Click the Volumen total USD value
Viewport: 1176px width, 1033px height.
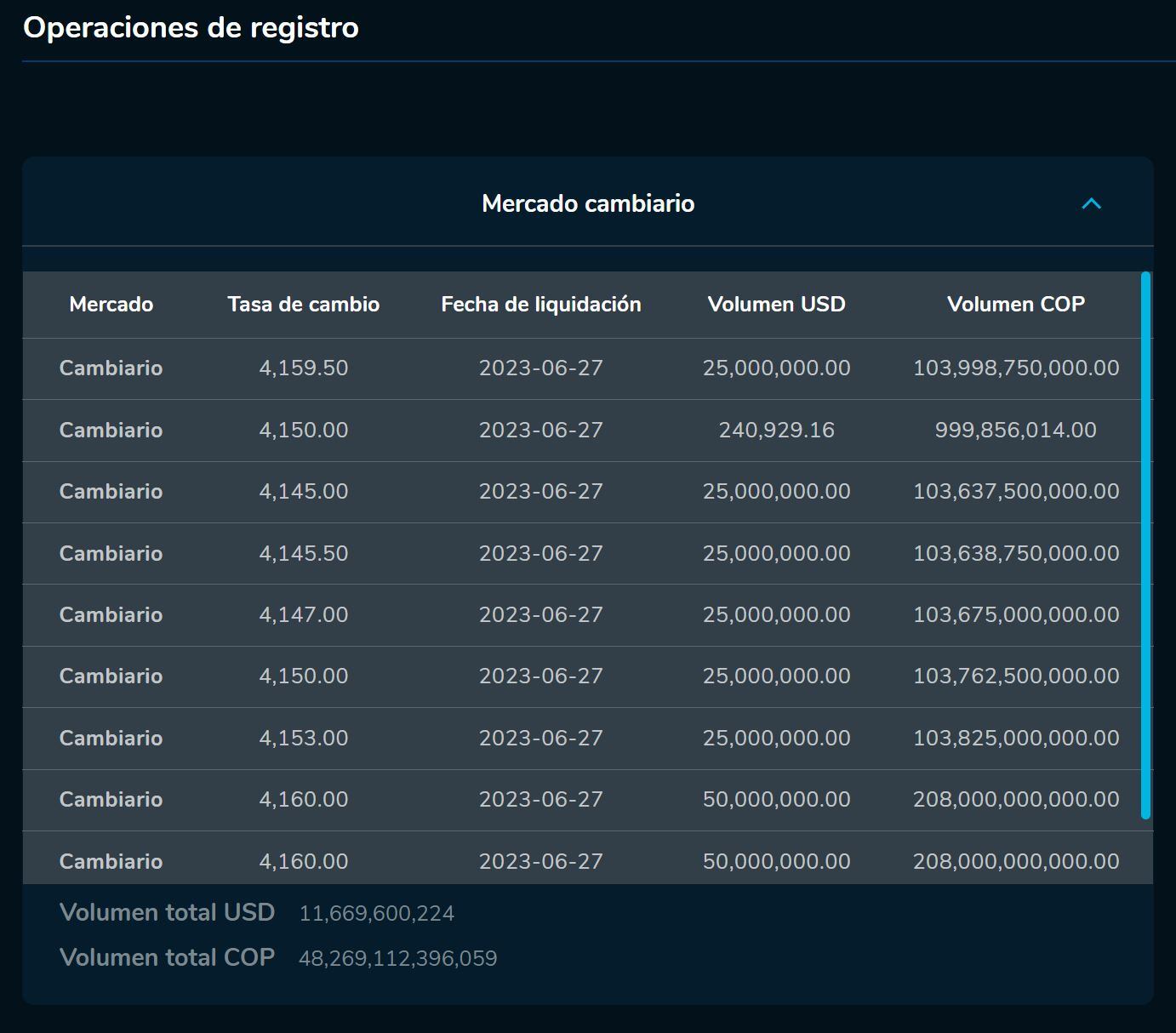click(x=376, y=914)
